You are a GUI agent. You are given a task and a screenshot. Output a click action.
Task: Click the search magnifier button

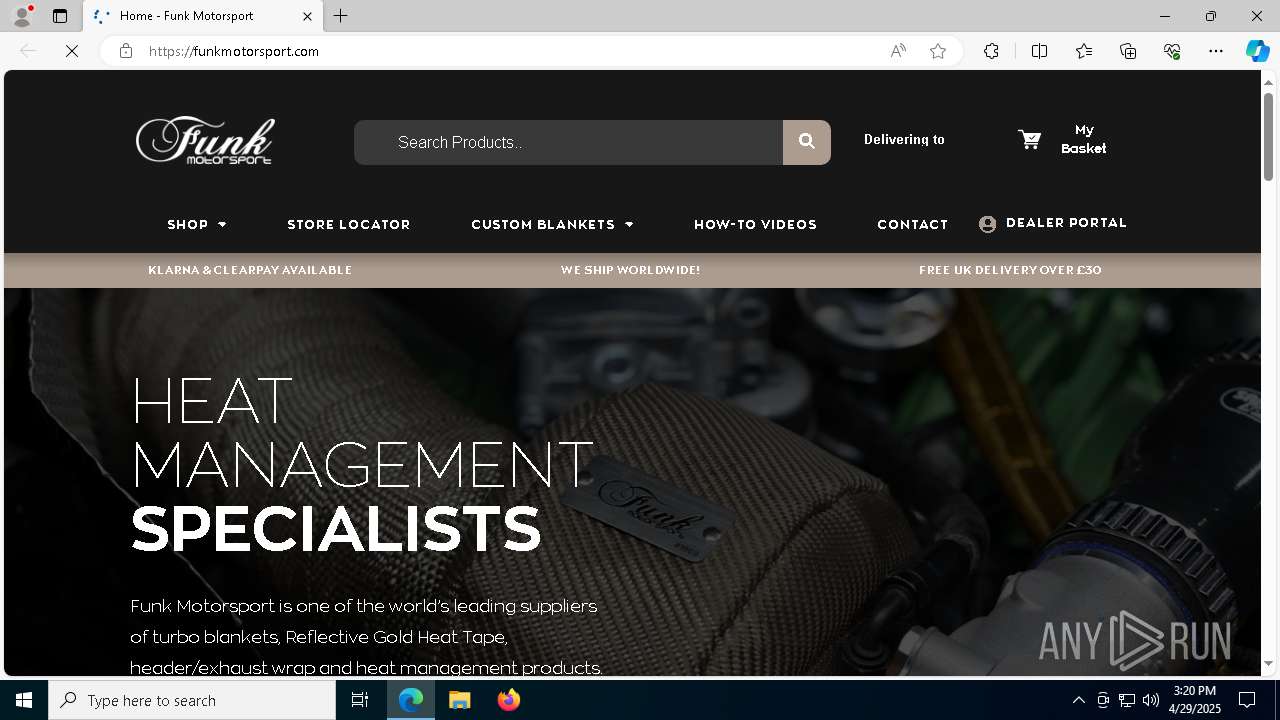click(806, 142)
